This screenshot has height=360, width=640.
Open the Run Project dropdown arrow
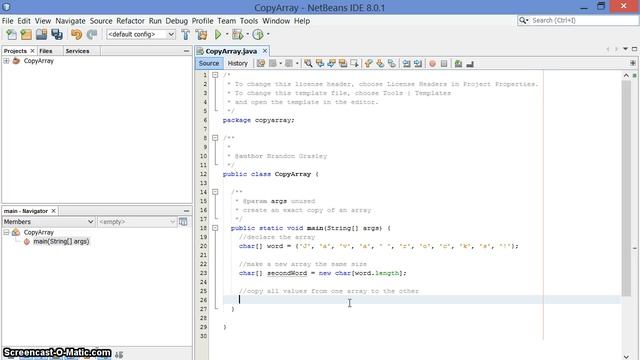227,35
